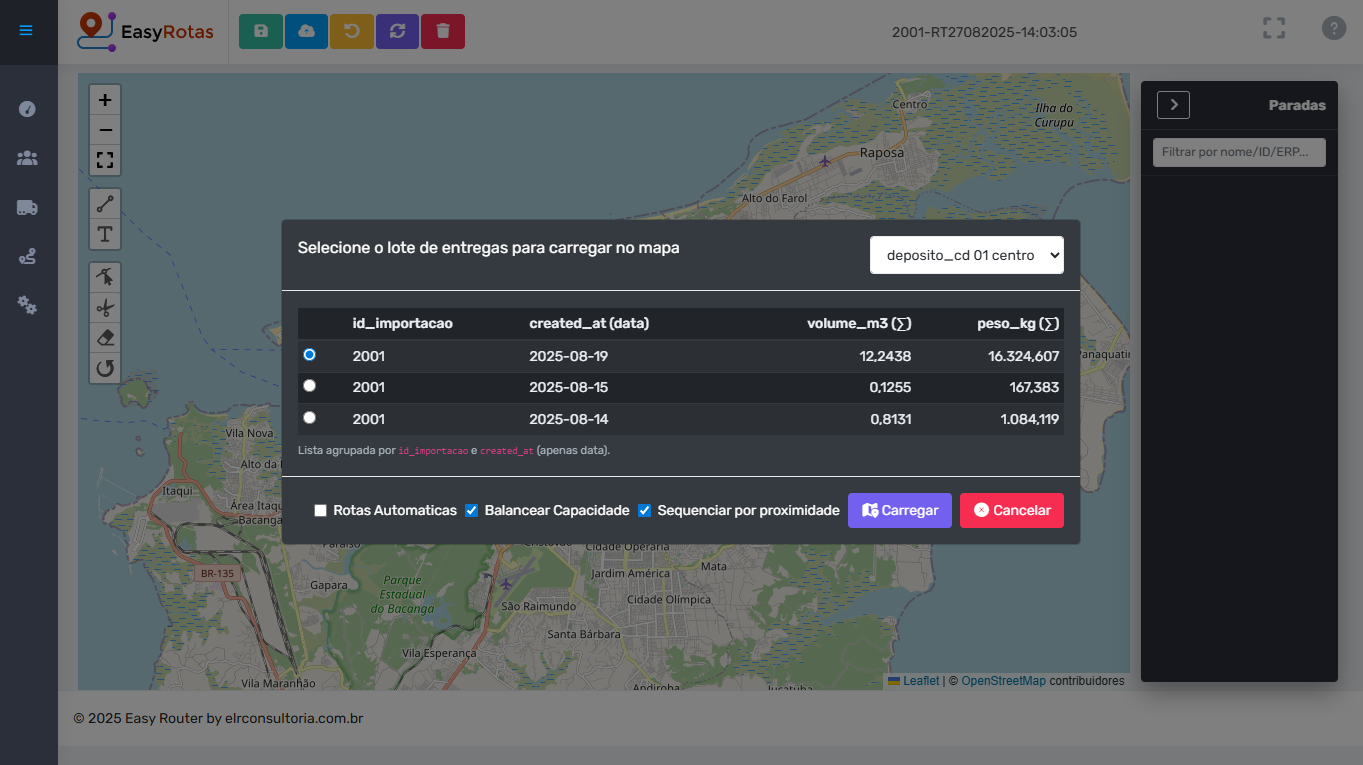Toggle the Sequenciar por proximidade checkbox

pos(645,510)
